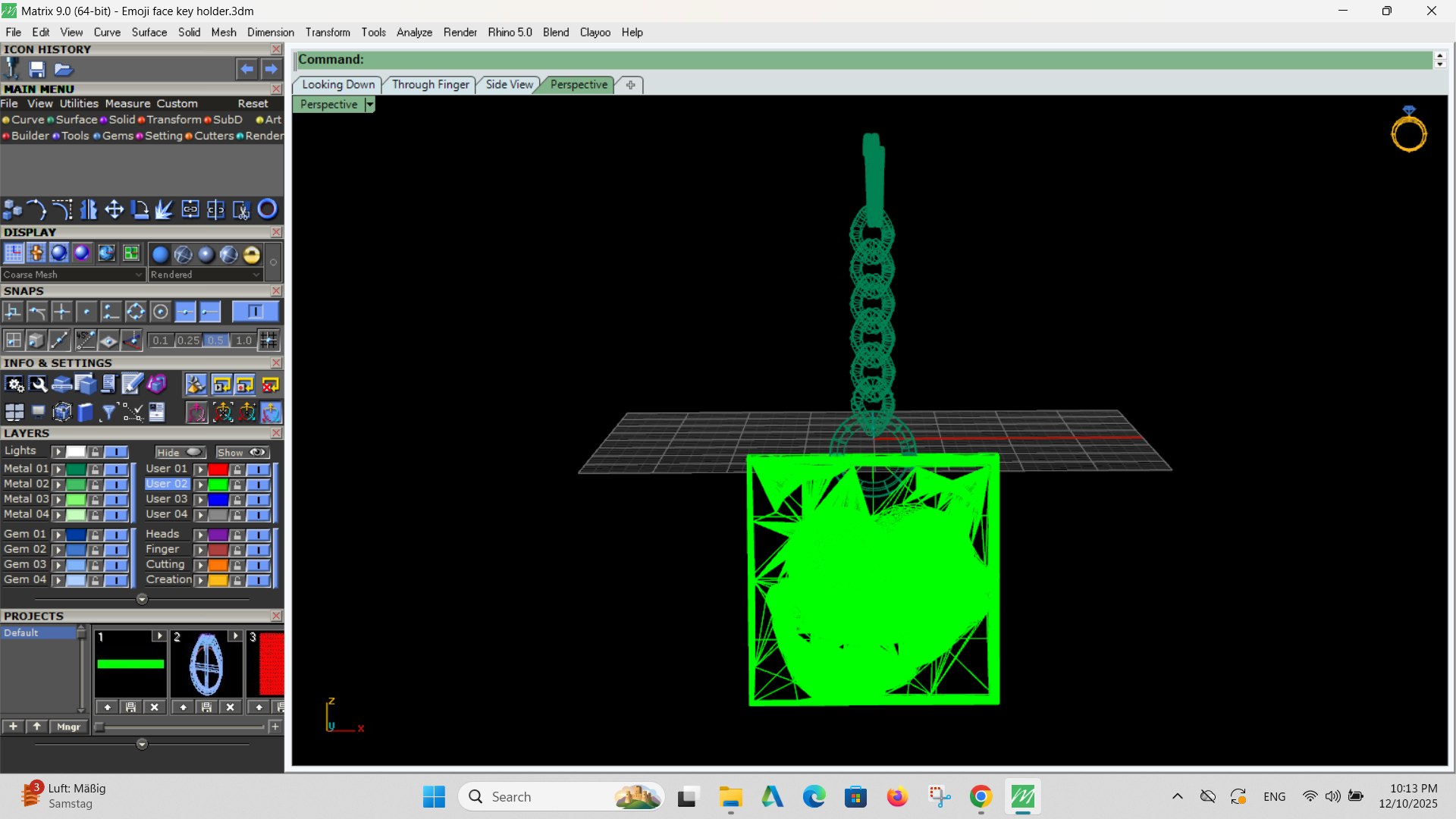This screenshot has height=819, width=1456.
Task: Open the Rhino 5.0 menu
Action: (x=510, y=33)
